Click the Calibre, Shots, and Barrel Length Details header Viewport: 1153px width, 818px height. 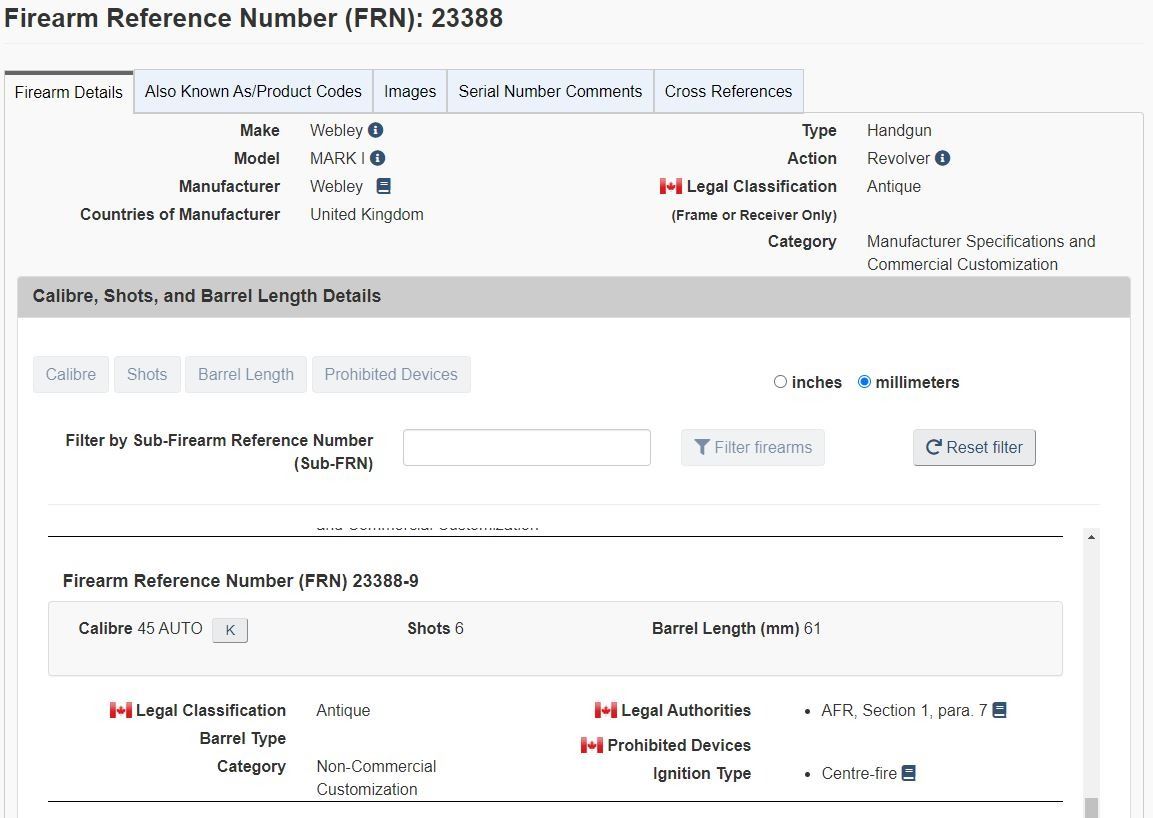574,296
